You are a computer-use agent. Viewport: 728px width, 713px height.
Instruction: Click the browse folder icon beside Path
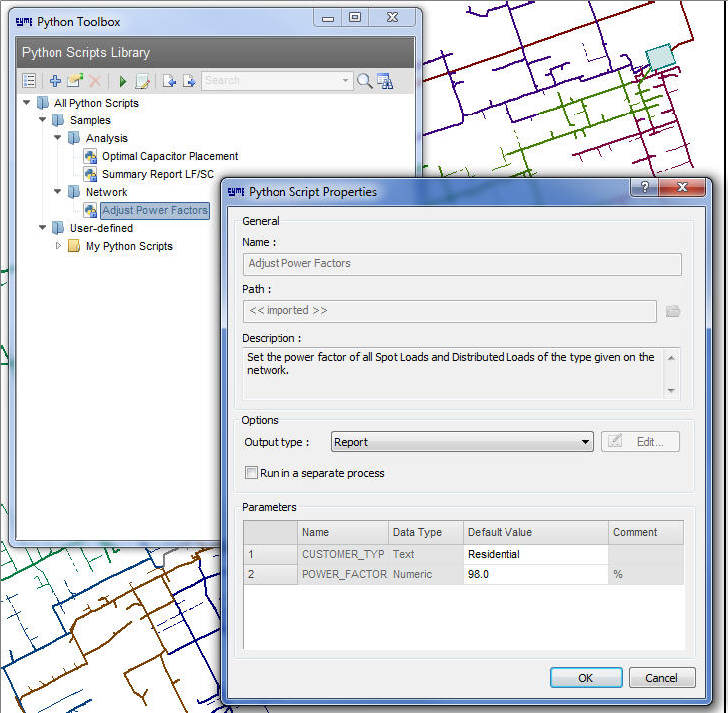coord(673,311)
